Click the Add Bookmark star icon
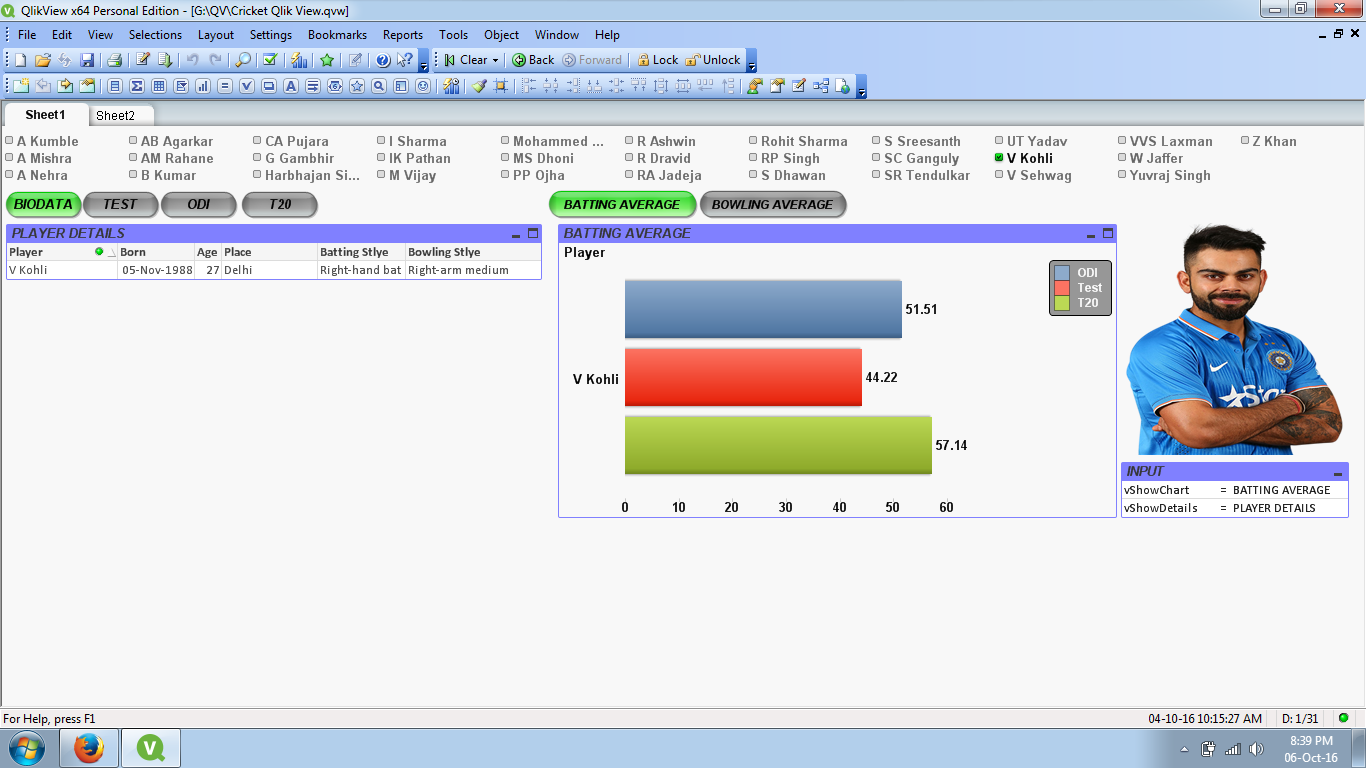The image size is (1366, 768). tap(327, 60)
